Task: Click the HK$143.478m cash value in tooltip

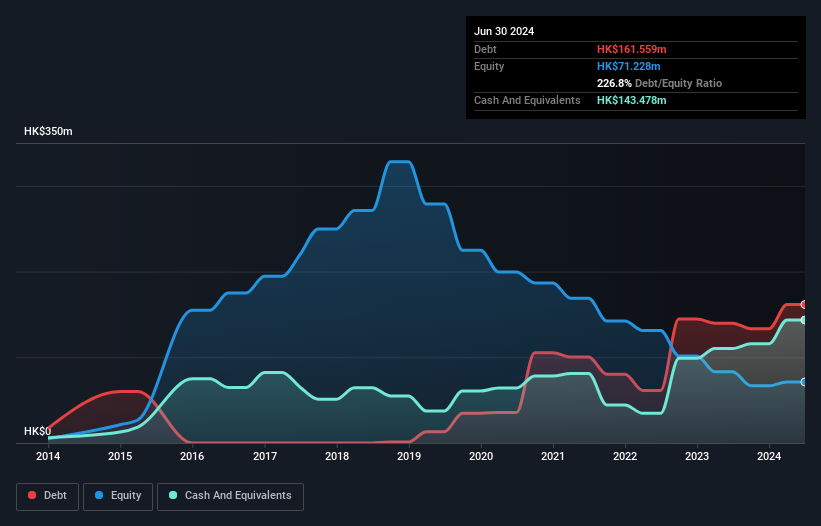Action: [x=632, y=101]
